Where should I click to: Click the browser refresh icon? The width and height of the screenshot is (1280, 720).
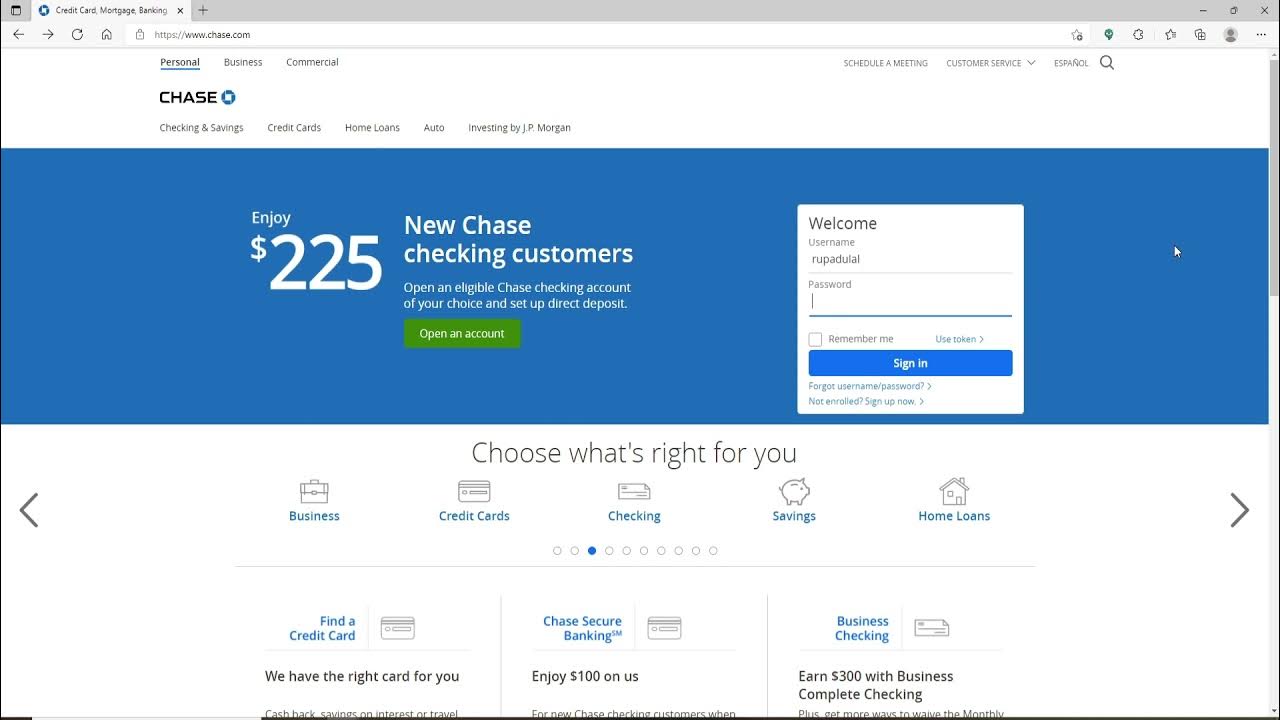[77, 34]
